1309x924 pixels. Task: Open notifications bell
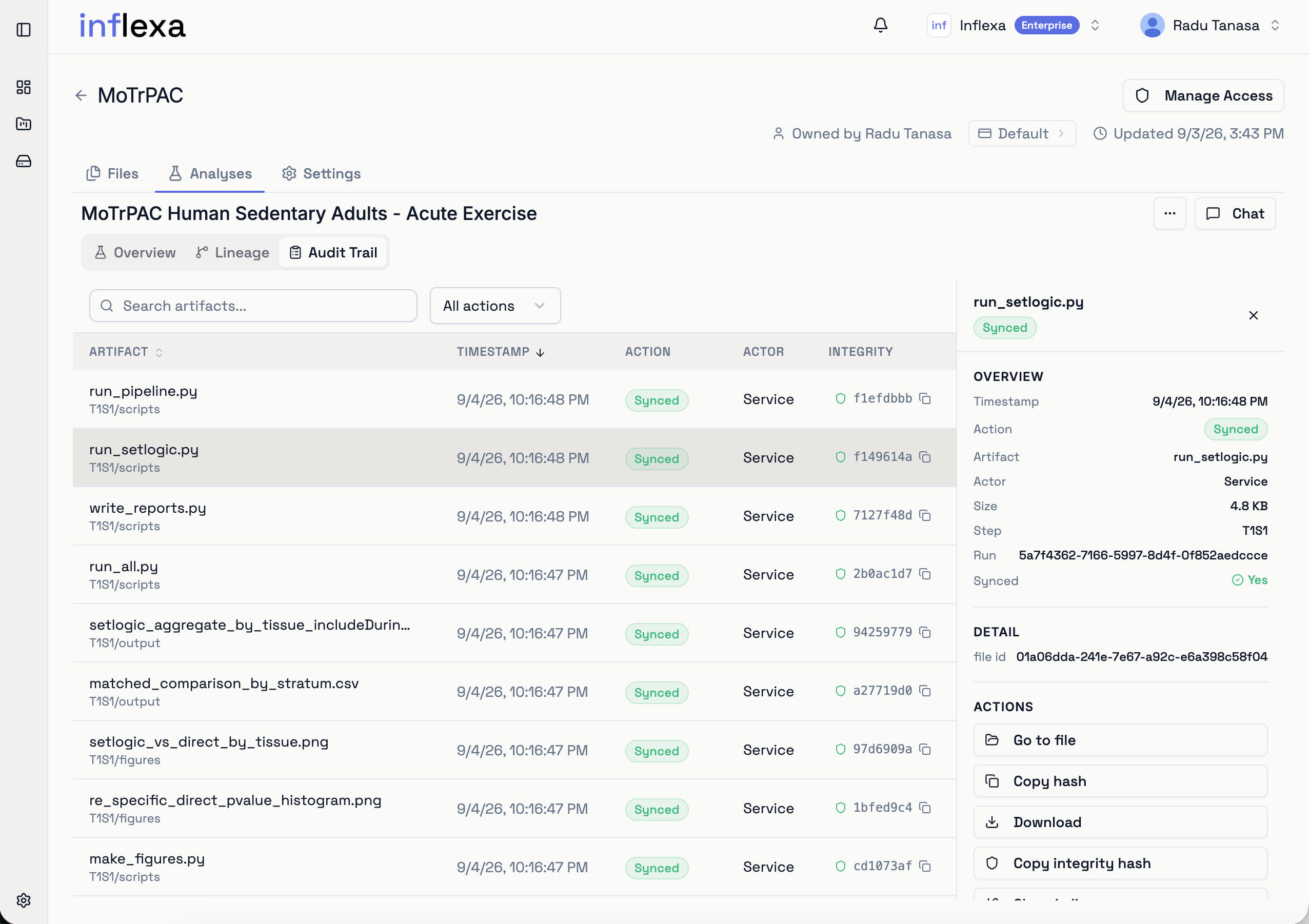[x=880, y=25]
